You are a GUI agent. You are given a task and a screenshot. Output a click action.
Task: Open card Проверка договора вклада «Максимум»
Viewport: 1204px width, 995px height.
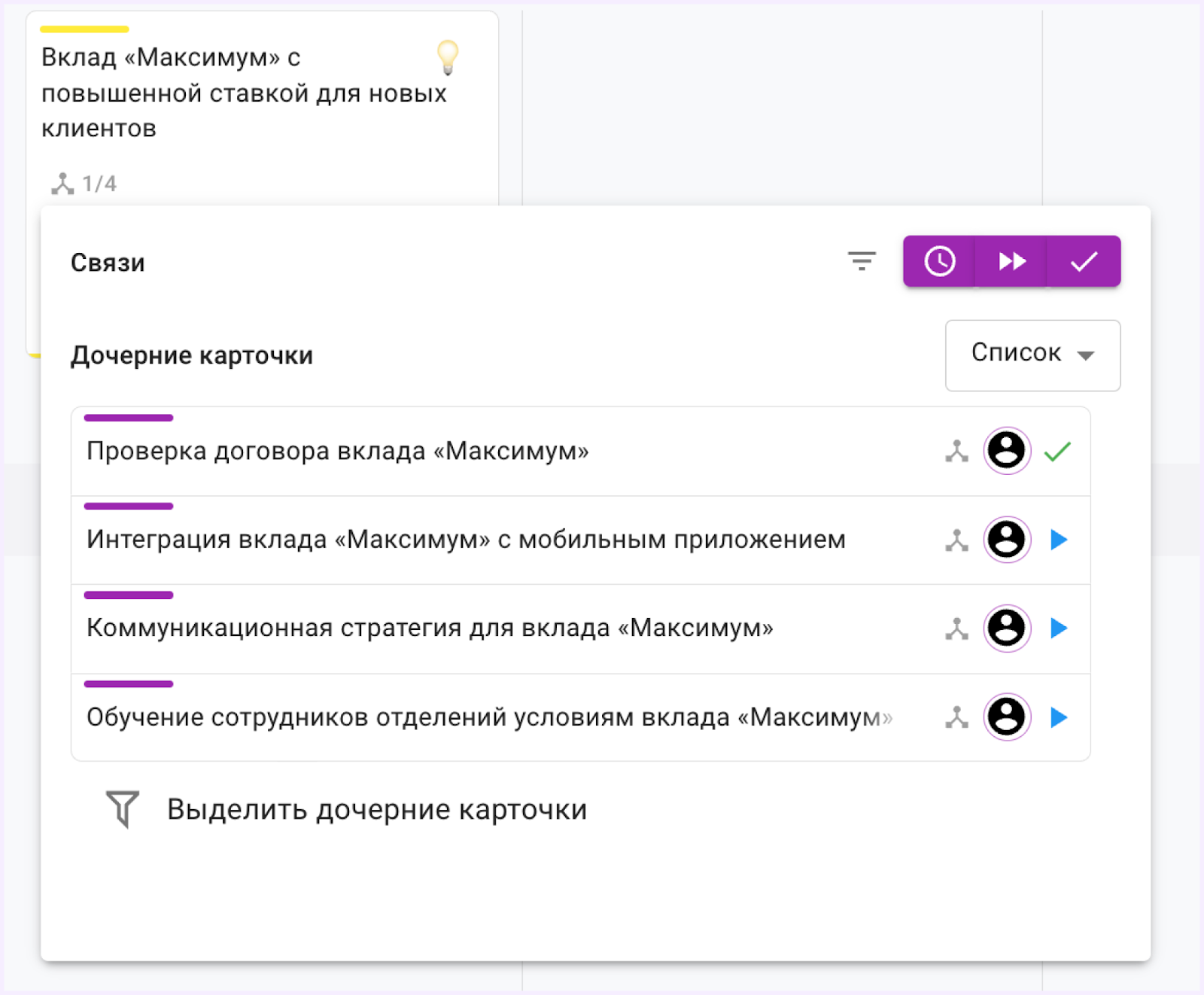click(x=337, y=452)
